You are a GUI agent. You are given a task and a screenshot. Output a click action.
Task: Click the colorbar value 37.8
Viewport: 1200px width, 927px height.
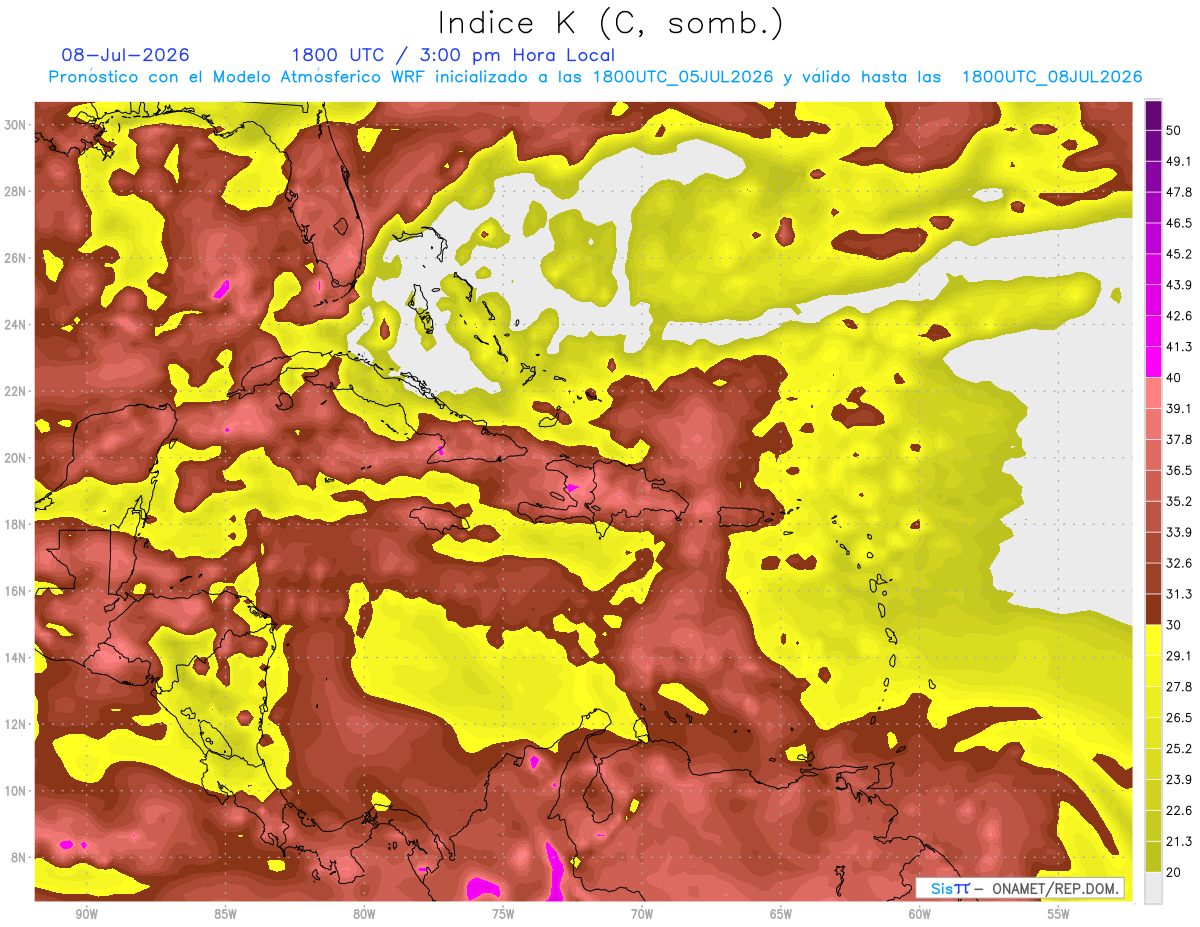coord(1180,440)
